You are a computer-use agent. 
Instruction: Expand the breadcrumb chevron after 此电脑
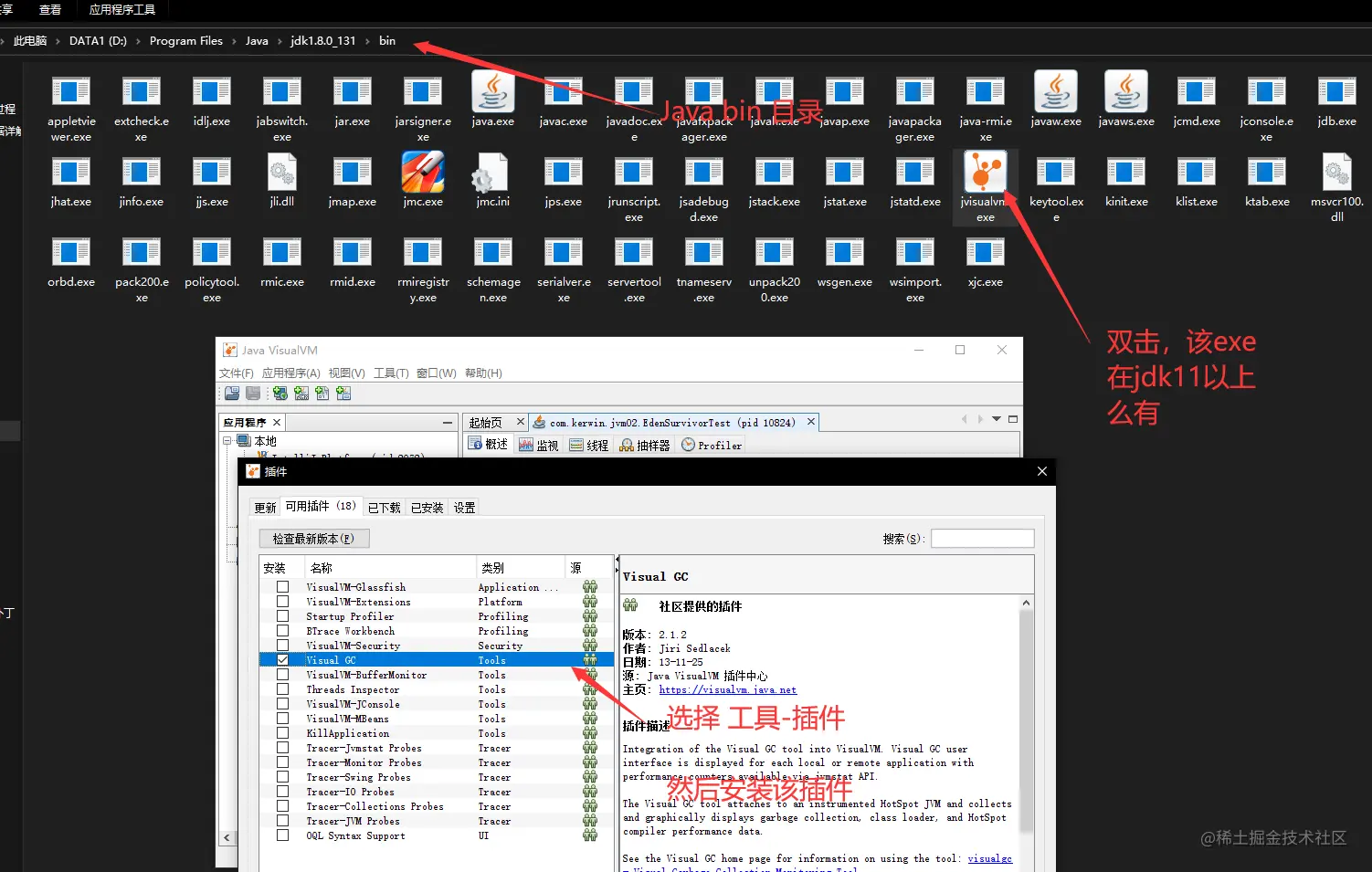pos(58,41)
